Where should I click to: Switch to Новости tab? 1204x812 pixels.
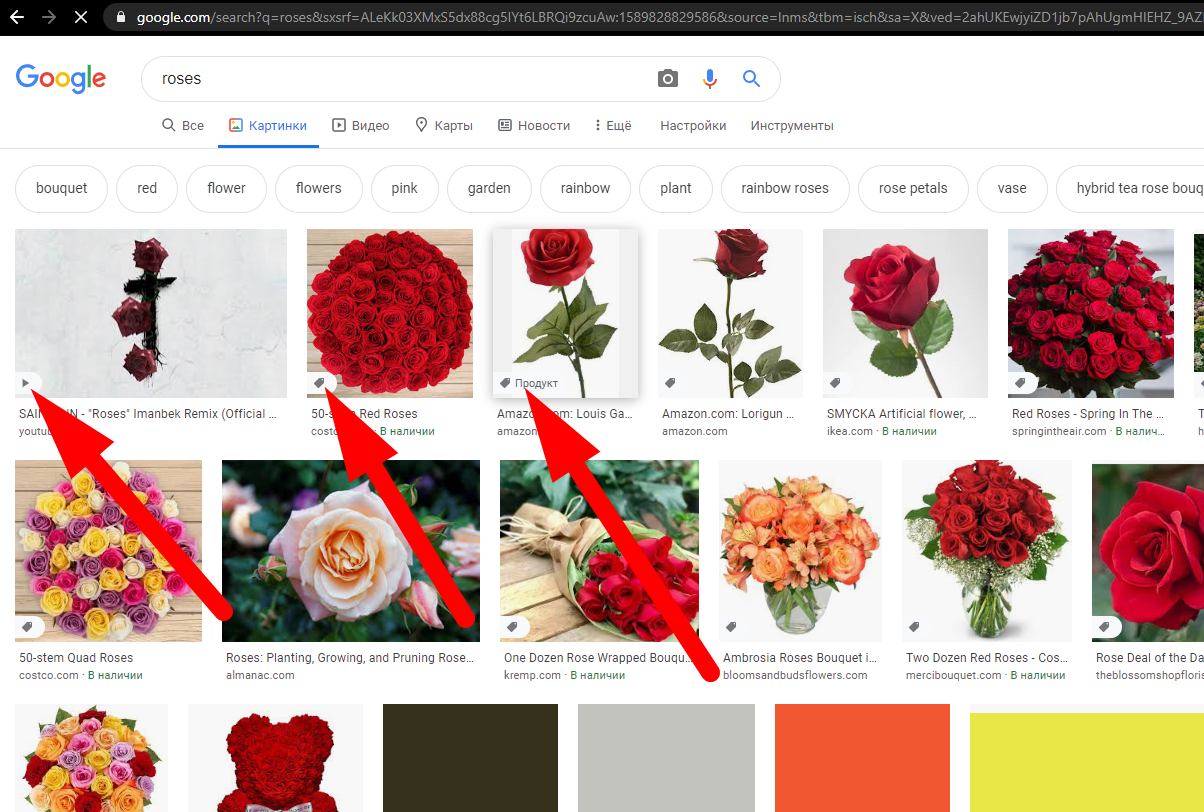(x=534, y=125)
